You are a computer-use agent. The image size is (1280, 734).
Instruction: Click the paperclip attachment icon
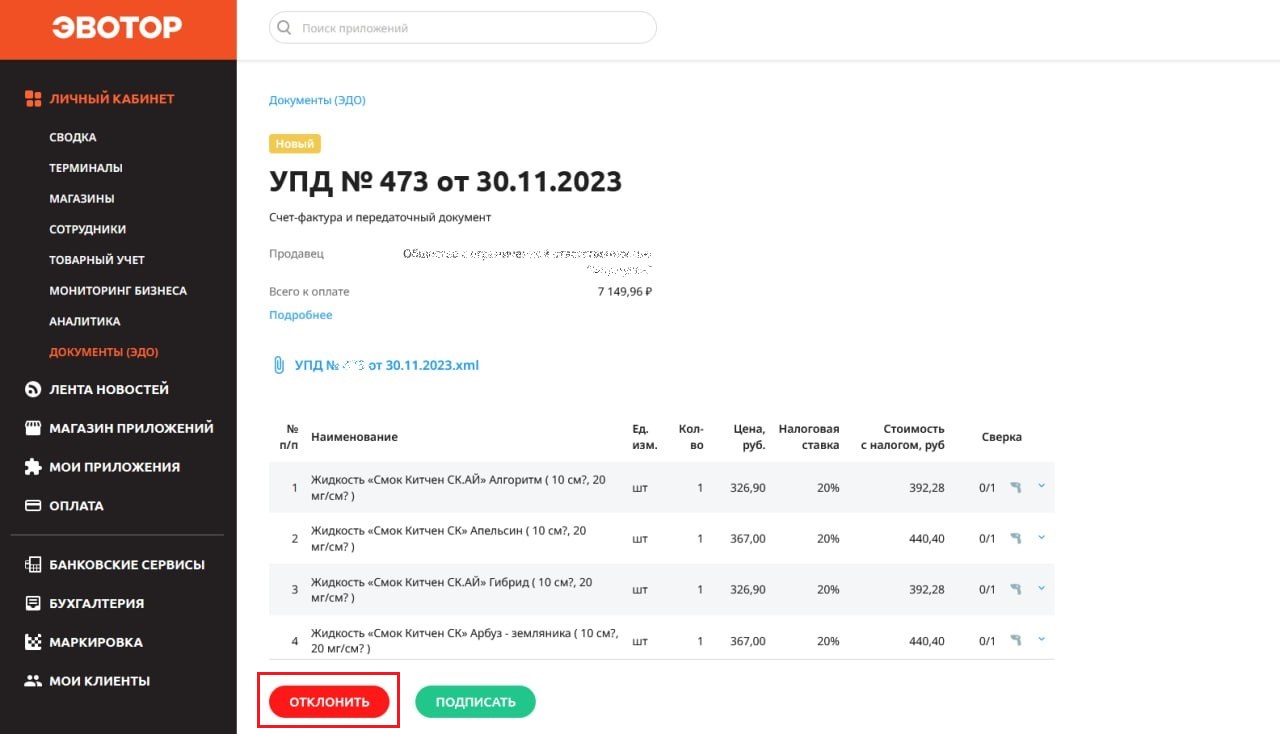[279, 366]
